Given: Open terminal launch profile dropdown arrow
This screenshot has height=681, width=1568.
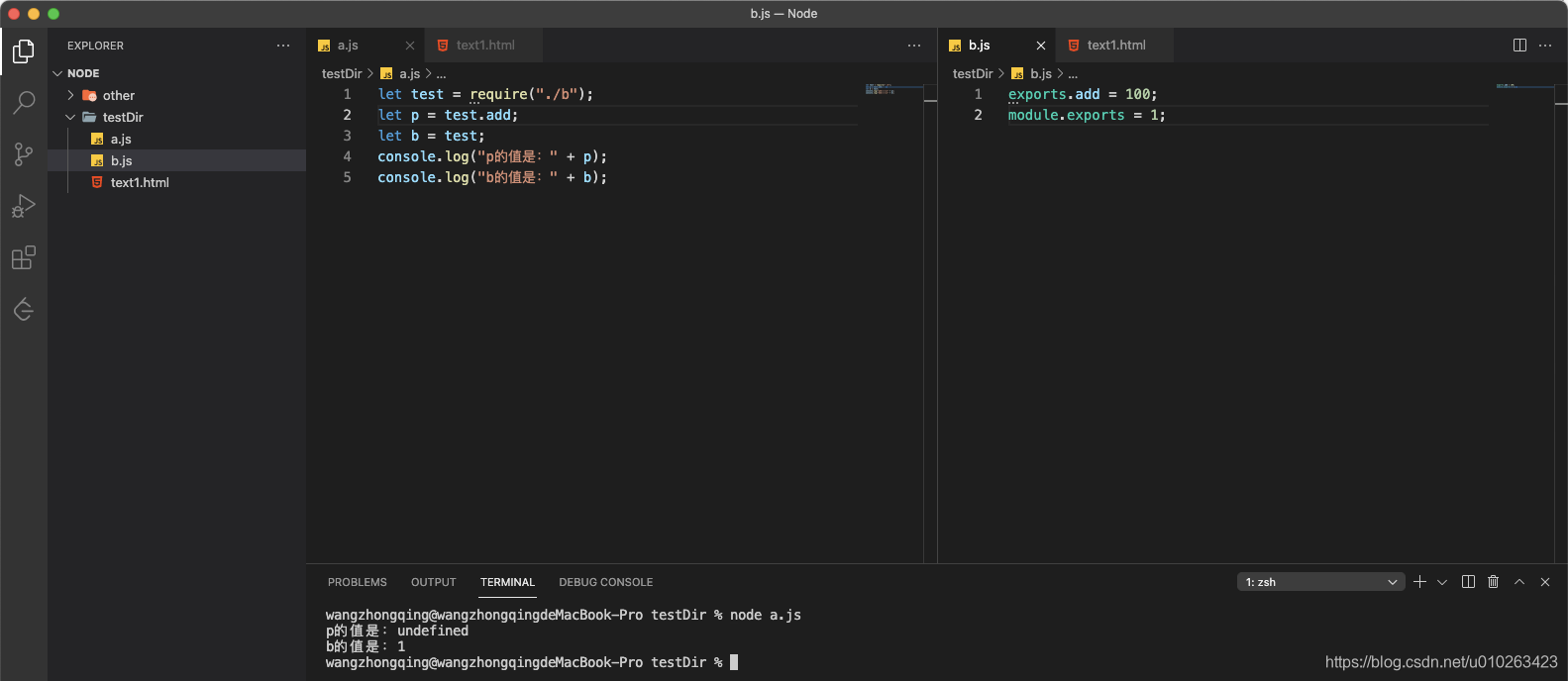Looking at the screenshot, I should point(1442,582).
